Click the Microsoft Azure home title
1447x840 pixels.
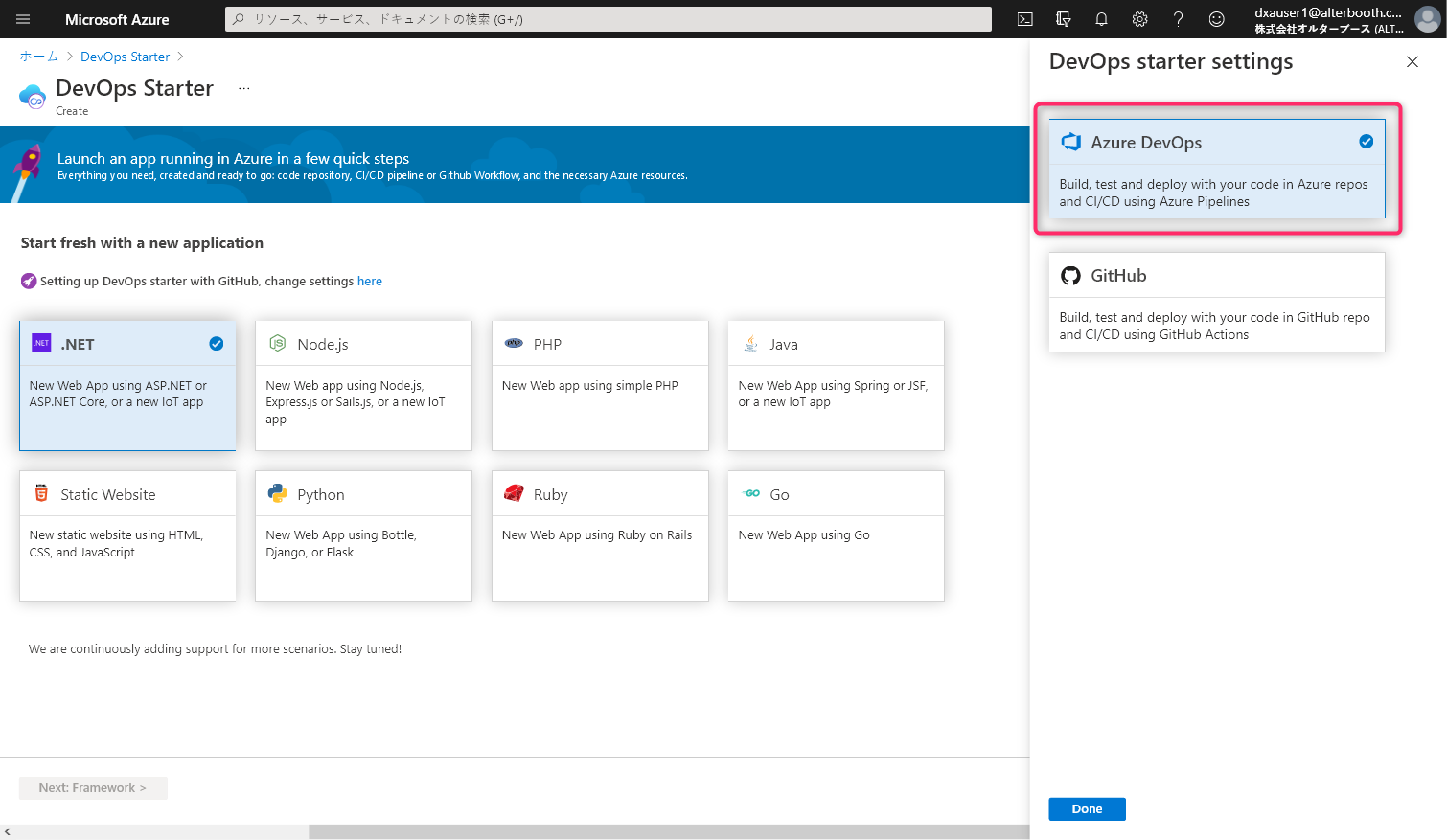117,19
